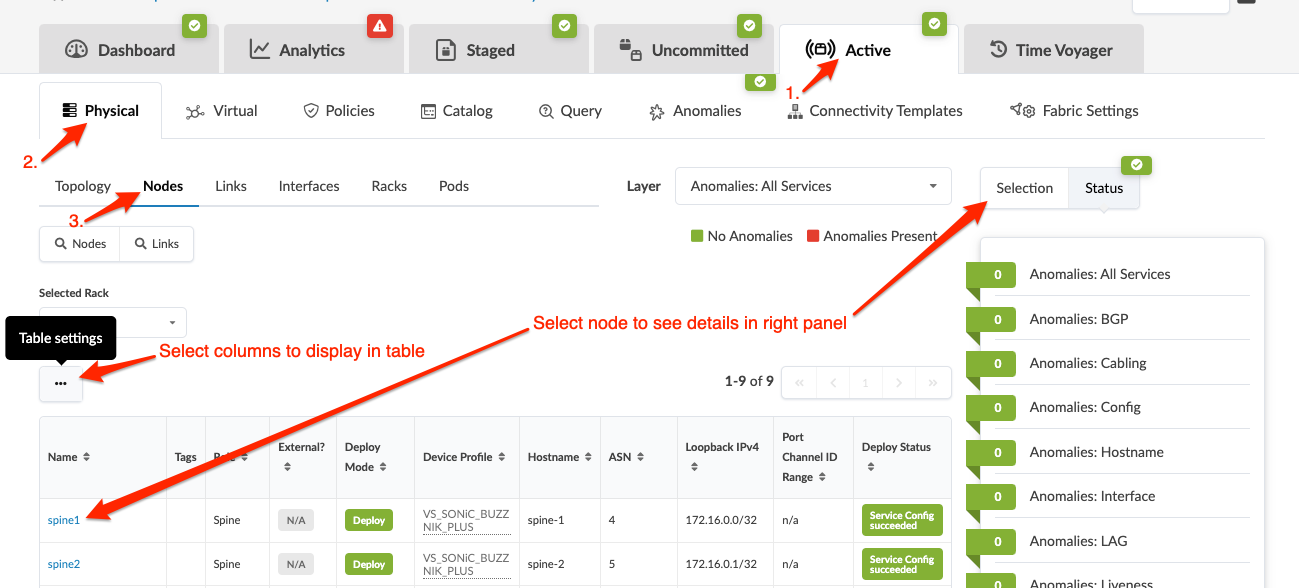
Task: Click Device Profile link for spine2
Action: click(466, 564)
